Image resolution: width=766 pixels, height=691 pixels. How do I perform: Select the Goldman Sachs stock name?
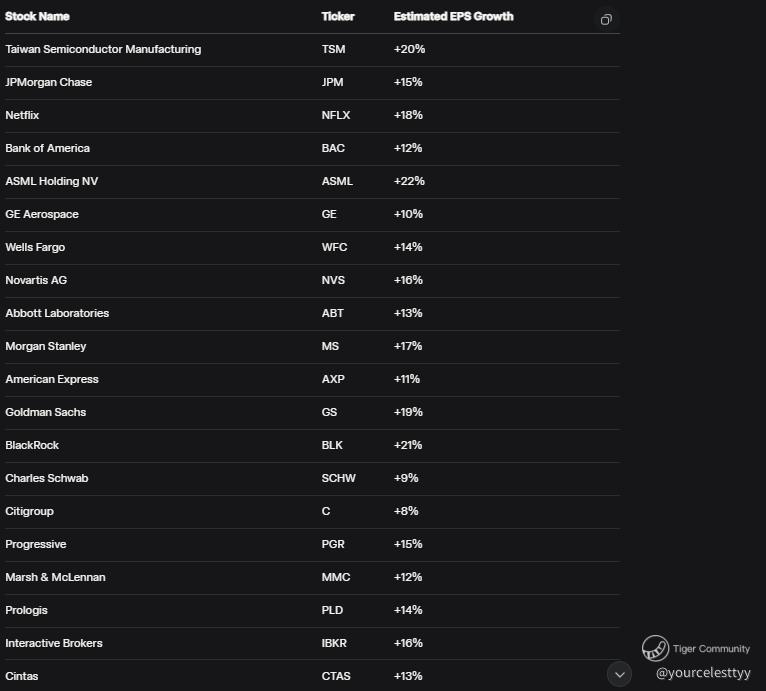point(46,412)
